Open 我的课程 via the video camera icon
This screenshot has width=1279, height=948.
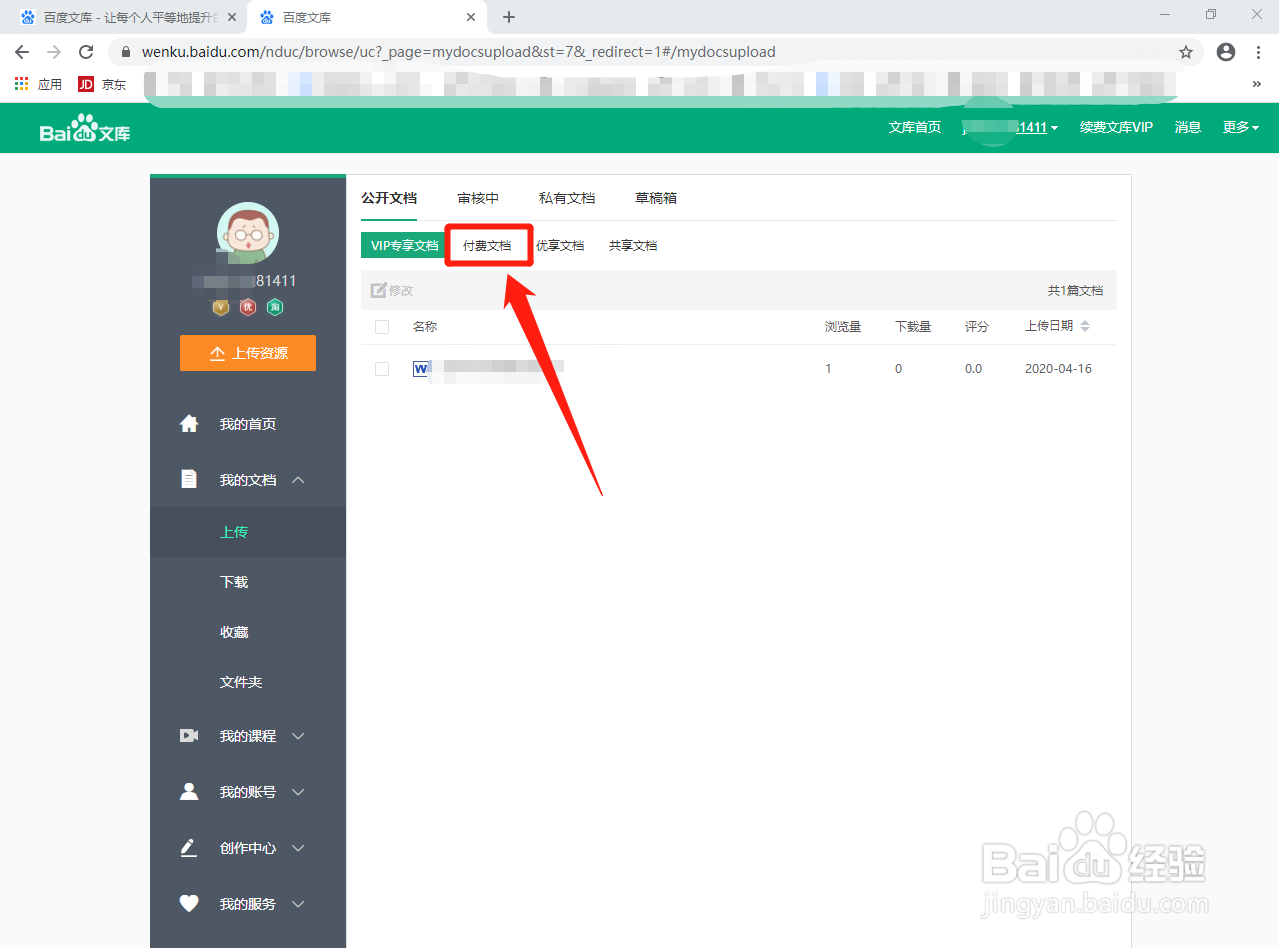click(189, 735)
